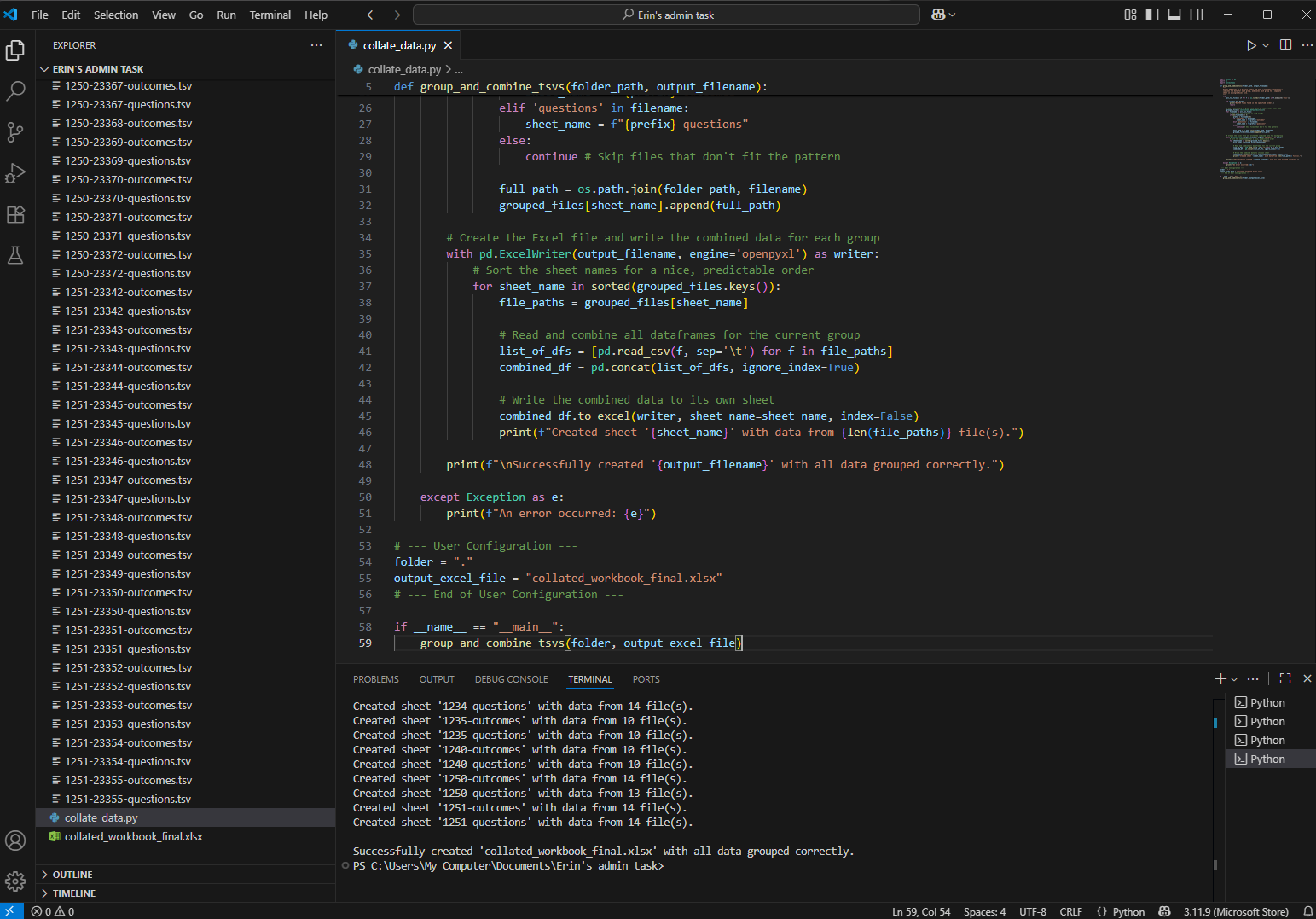
Task: Open Customize Layout icon
Action: [1130, 15]
